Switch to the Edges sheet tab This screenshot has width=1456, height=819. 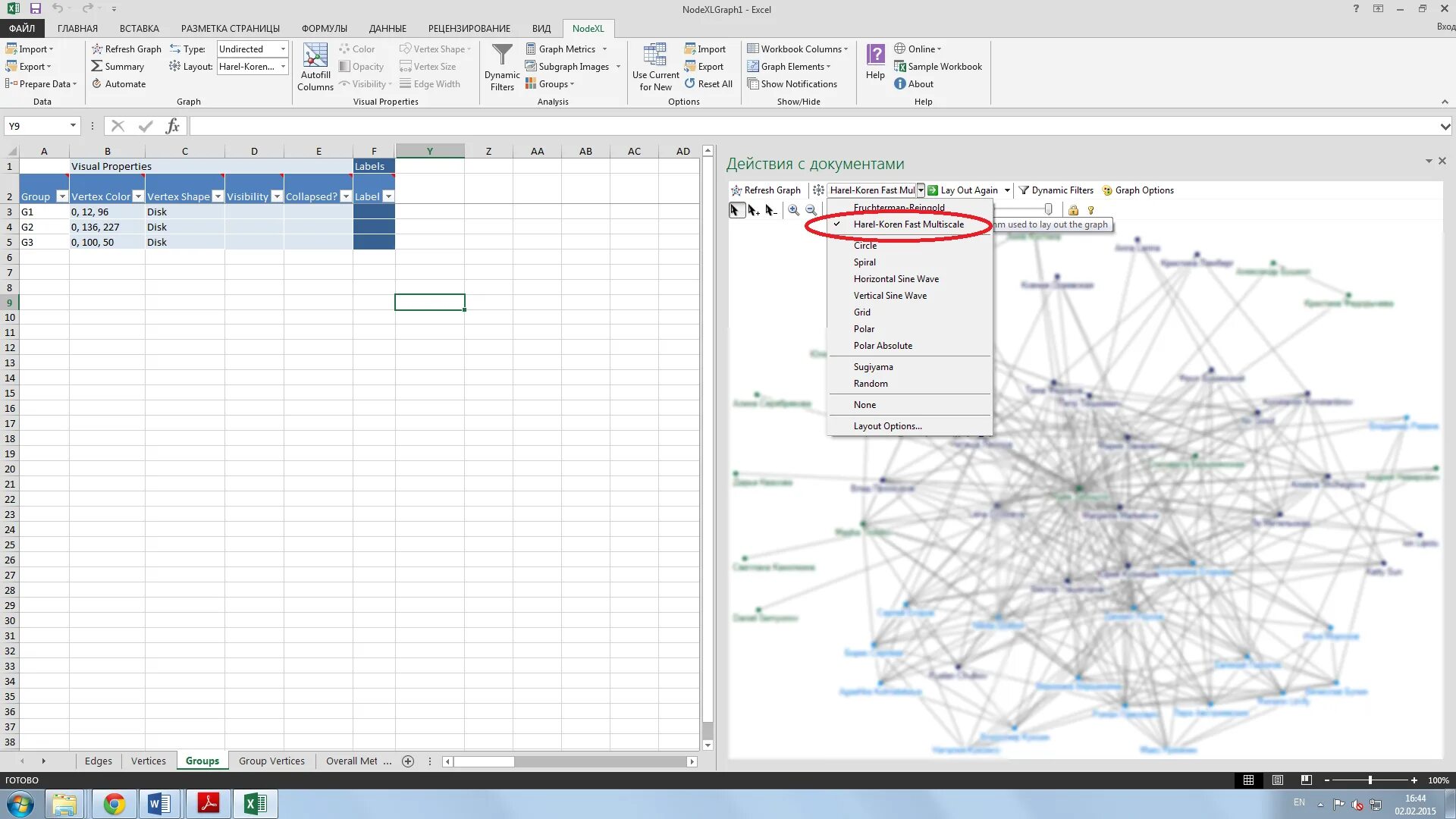pos(99,761)
